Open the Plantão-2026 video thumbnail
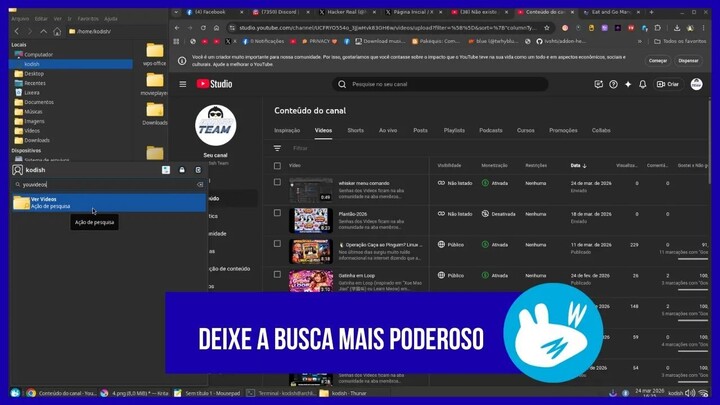Image resolution: width=720 pixels, height=405 pixels. coord(311,220)
